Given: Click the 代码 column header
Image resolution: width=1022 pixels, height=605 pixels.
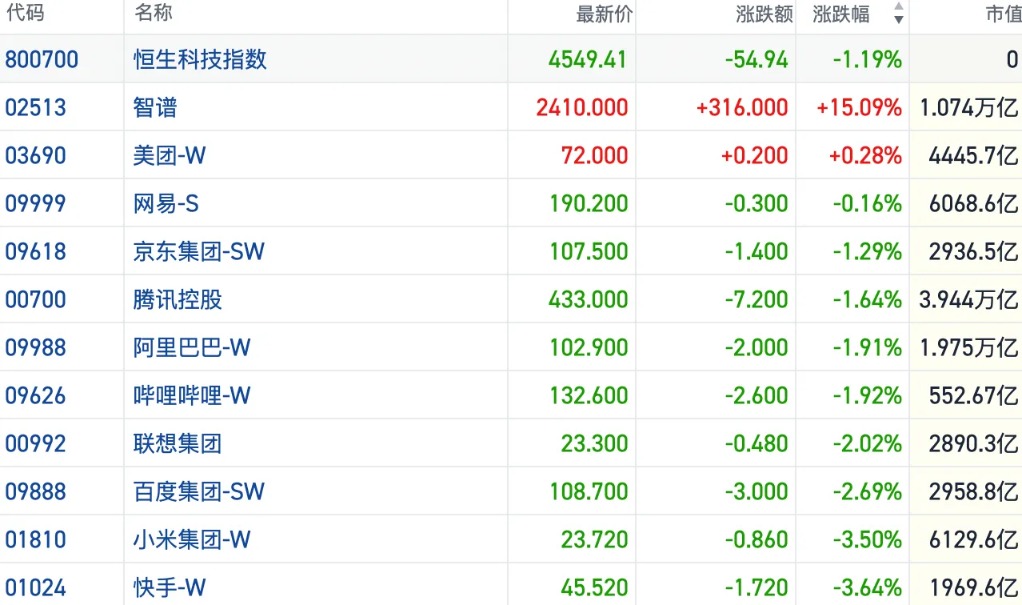Looking at the screenshot, I should coord(25,12).
